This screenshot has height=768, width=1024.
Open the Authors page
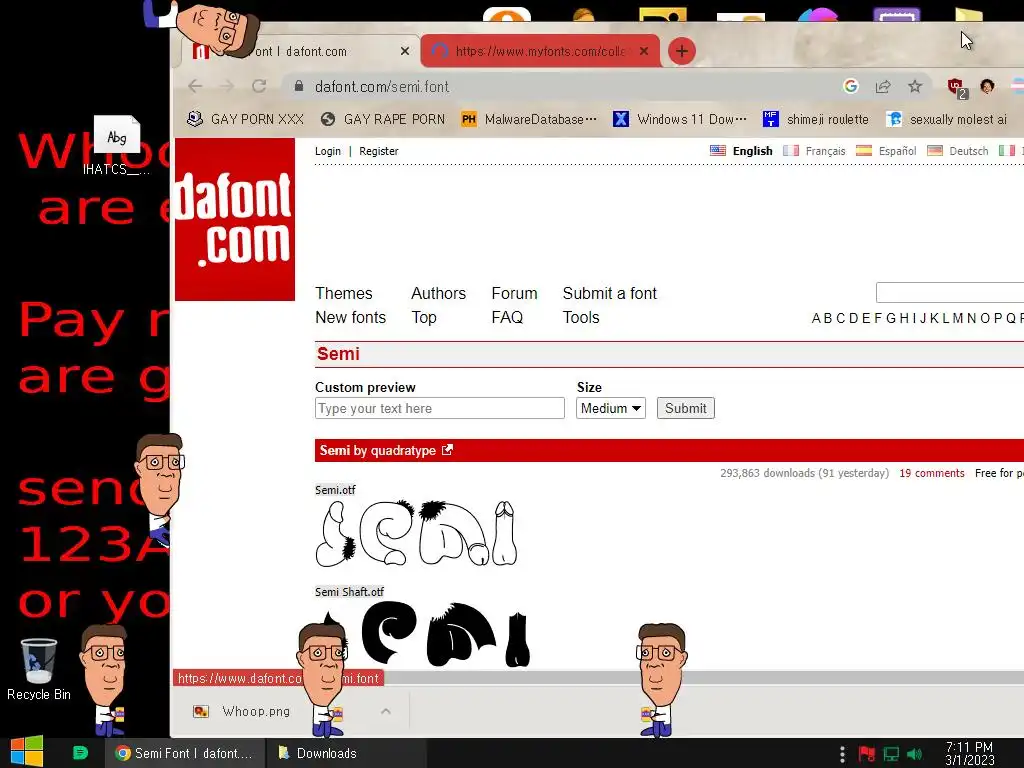(x=438, y=293)
